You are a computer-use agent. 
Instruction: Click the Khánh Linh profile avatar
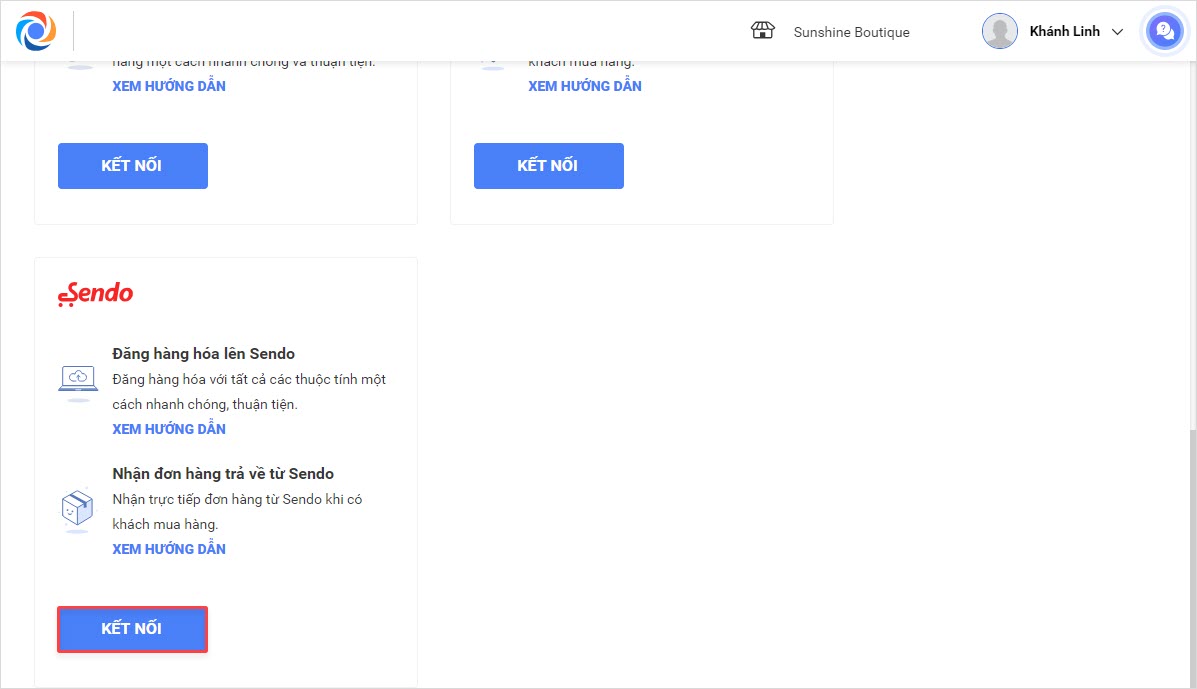coord(1000,31)
